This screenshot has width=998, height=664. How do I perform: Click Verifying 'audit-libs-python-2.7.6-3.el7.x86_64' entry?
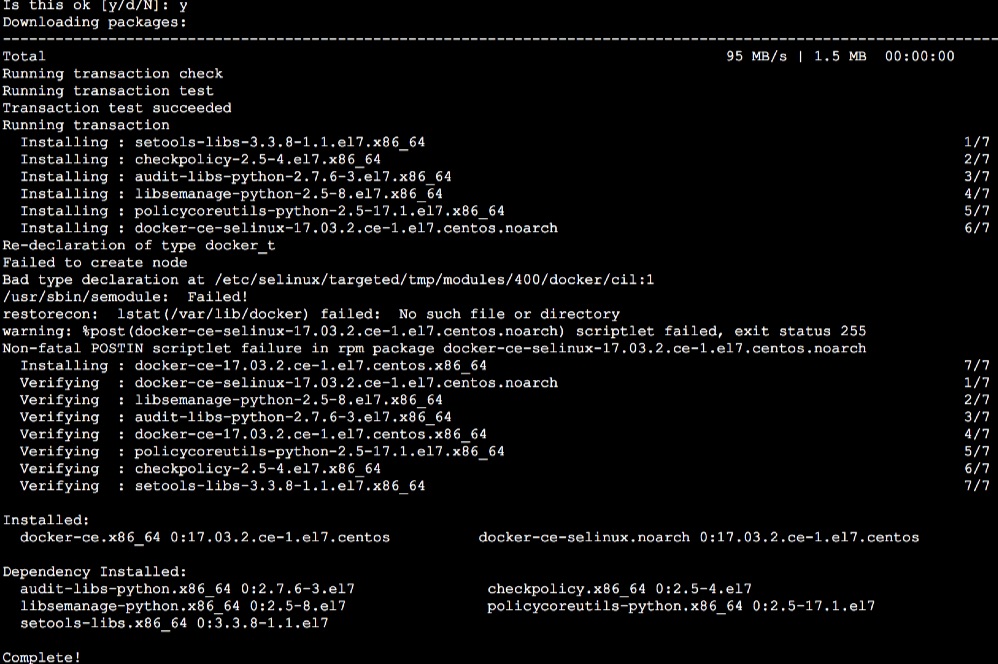pyautogui.click(x=293, y=417)
